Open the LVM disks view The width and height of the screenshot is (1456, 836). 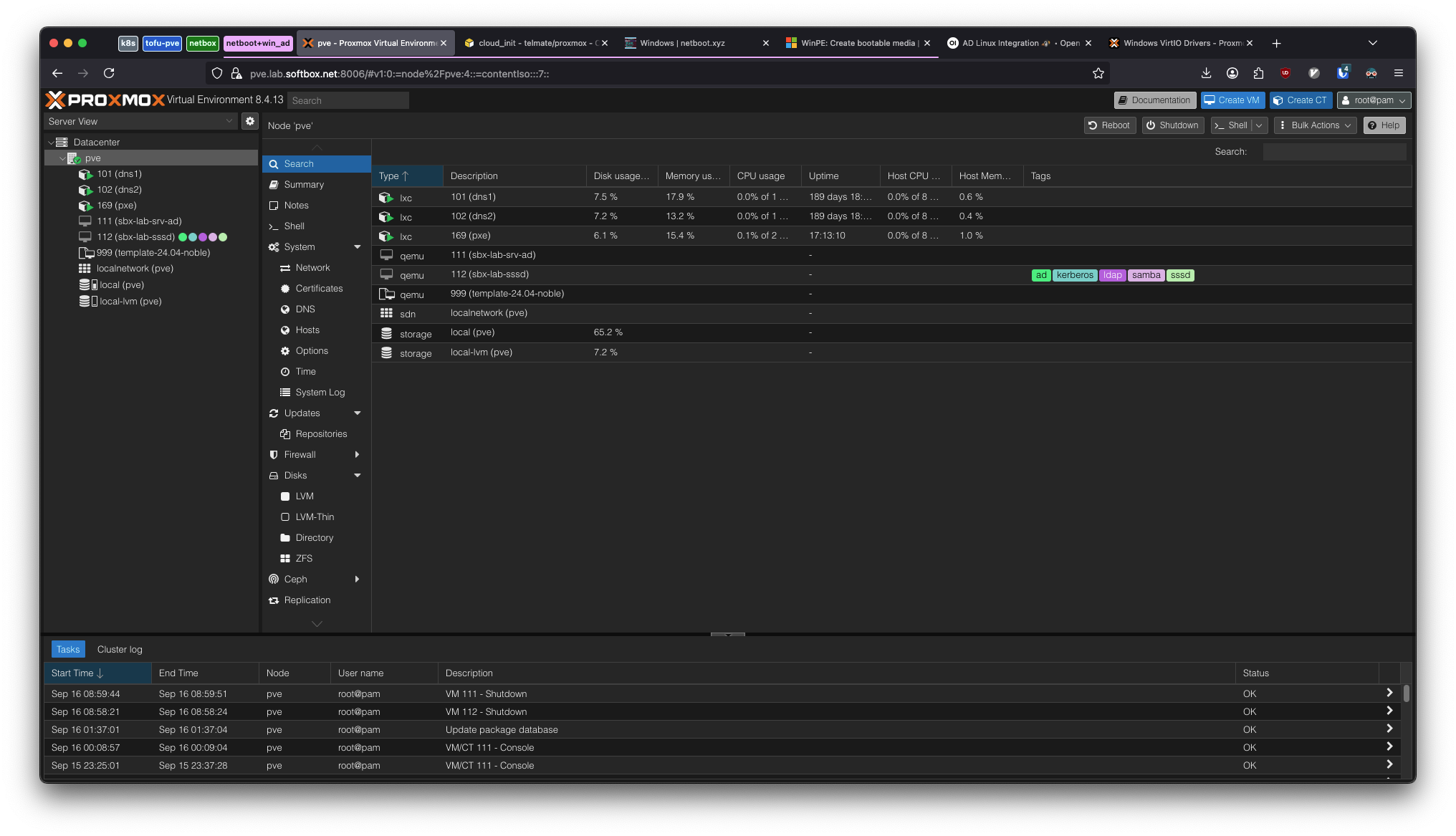coord(304,496)
